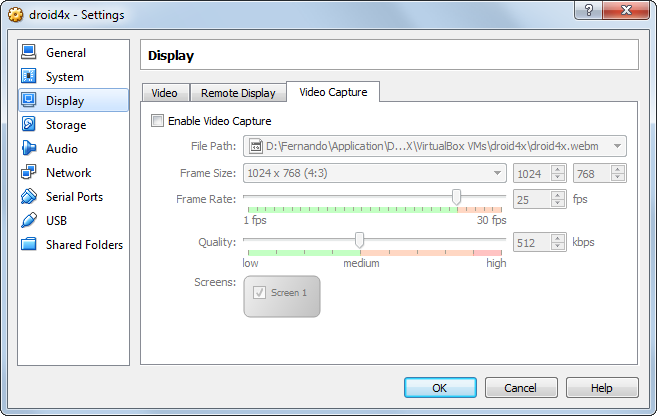Decrease the kbps quality spinner
Image resolution: width=657 pixels, height=416 pixels.
(x=557, y=246)
